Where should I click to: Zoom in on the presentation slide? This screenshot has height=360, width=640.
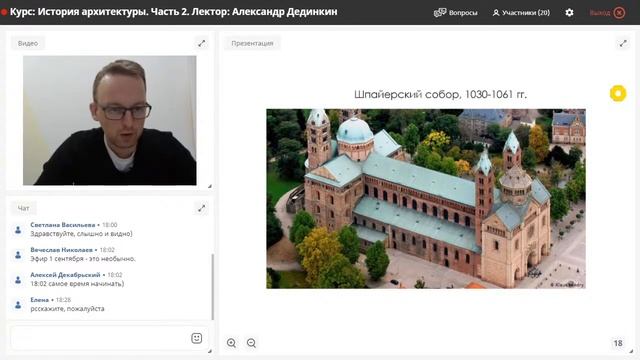coord(231,343)
